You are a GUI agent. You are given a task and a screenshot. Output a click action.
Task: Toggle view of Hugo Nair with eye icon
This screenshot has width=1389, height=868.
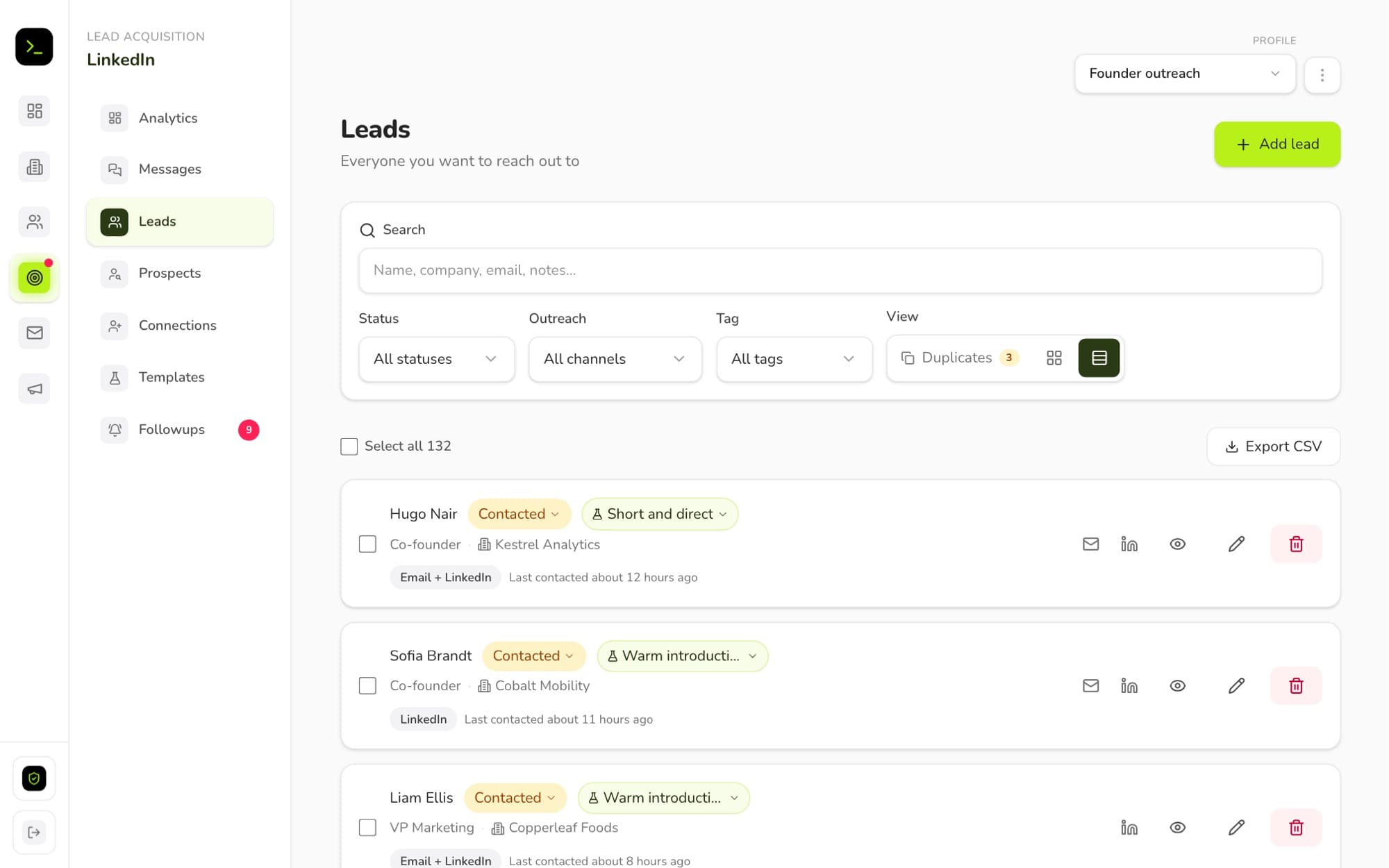(x=1177, y=544)
